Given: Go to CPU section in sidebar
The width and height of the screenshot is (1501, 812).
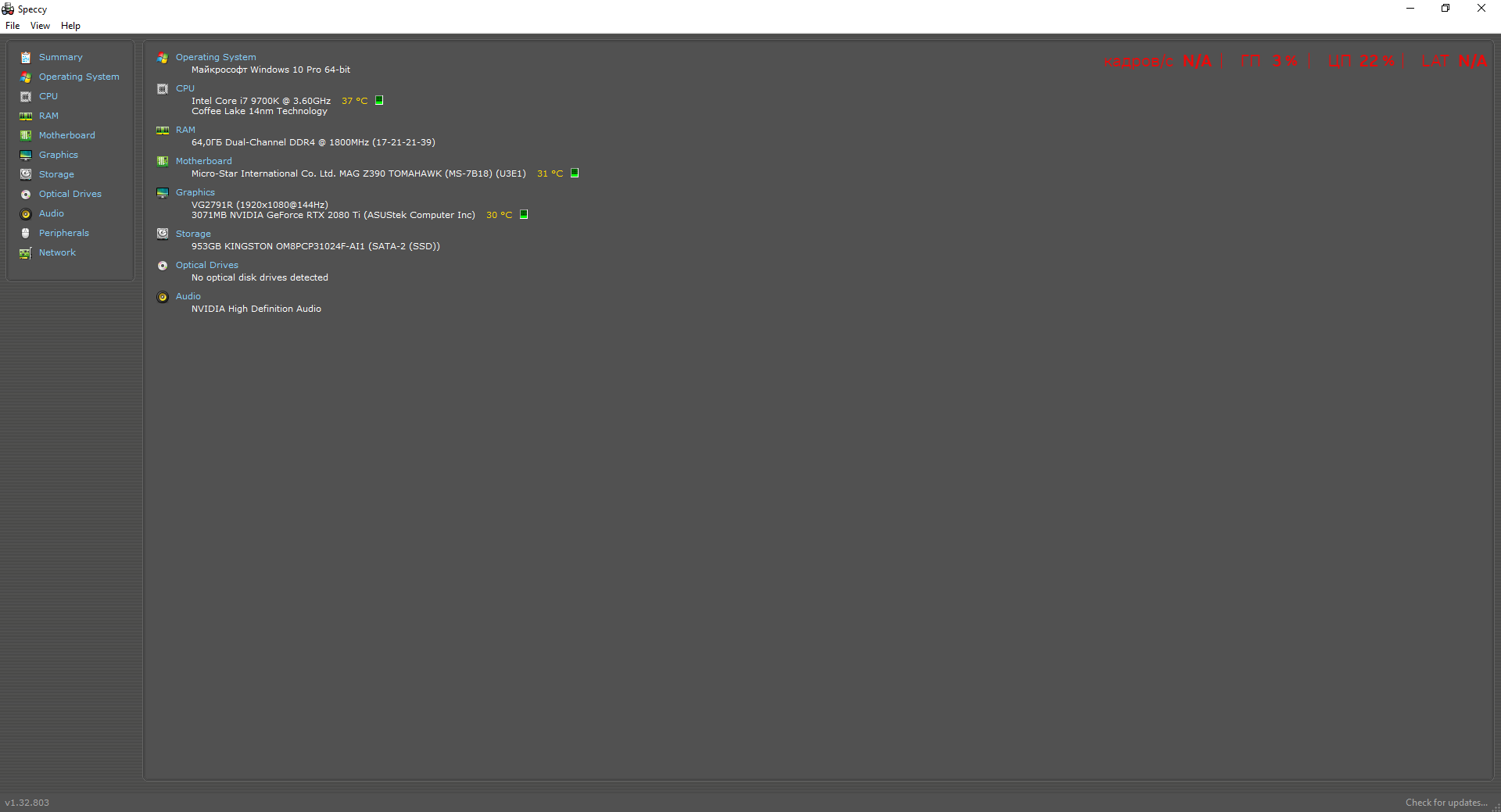Looking at the screenshot, I should [48, 96].
